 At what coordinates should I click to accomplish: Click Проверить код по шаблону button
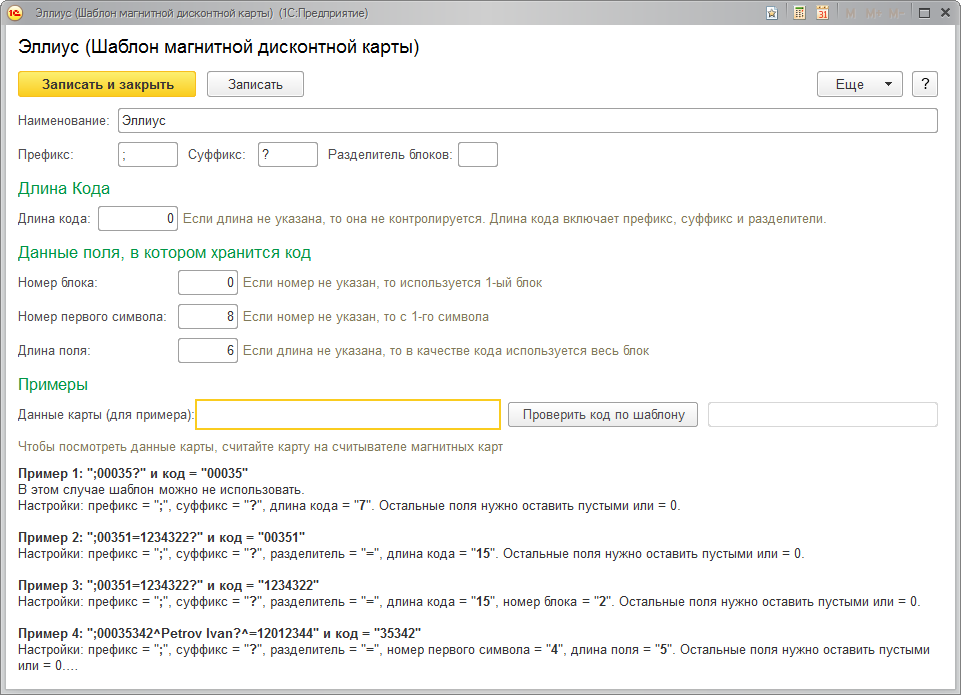pos(603,414)
